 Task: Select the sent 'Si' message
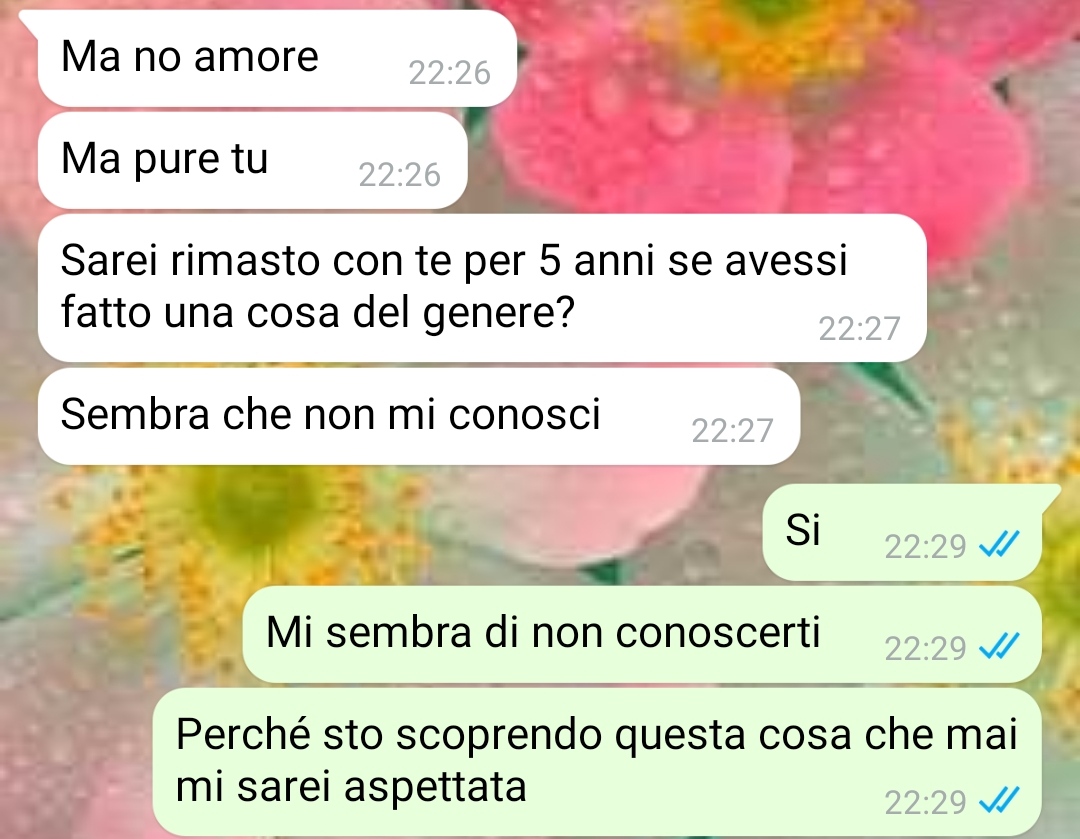coord(902,532)
